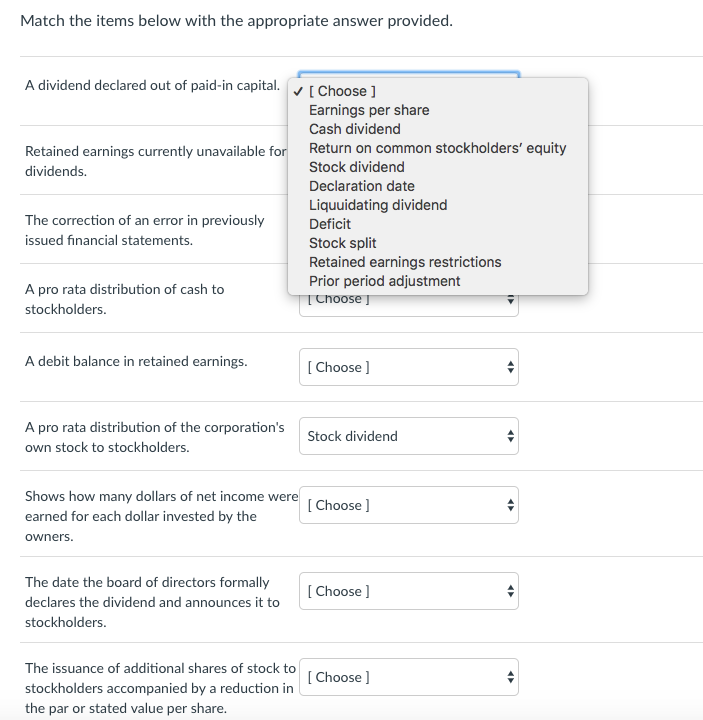The image size is (703, 720).
Task: Open dropdown for net income per dollar invested
Action: (409, 505)
